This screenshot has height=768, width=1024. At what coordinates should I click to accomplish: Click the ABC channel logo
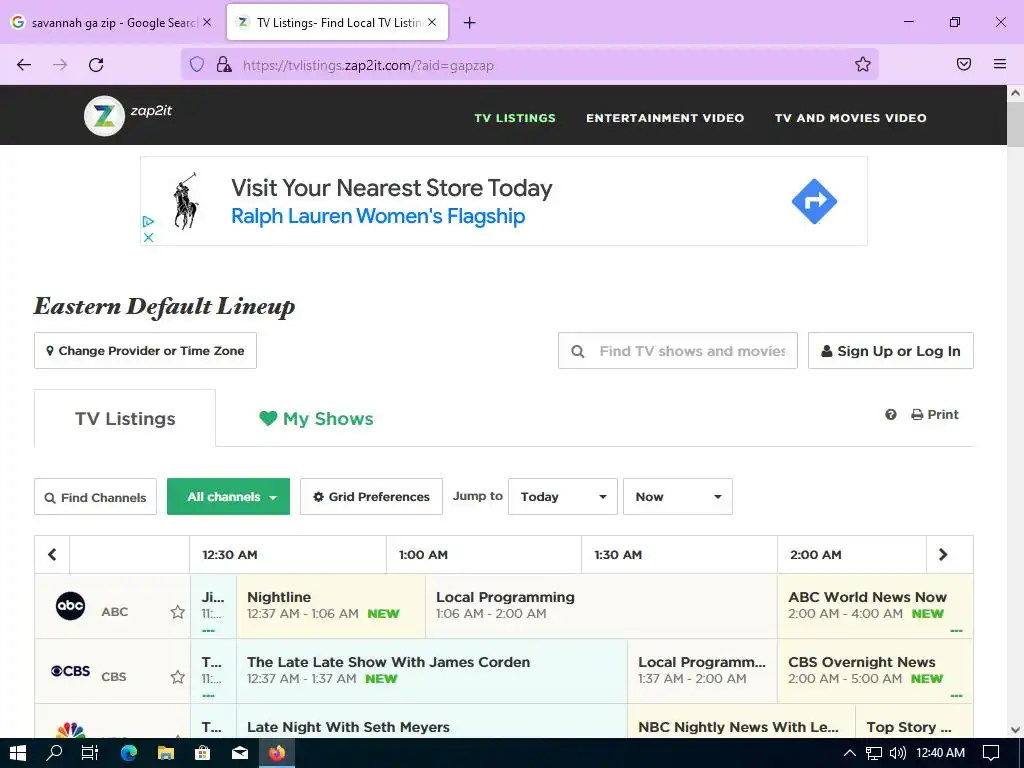71,606
